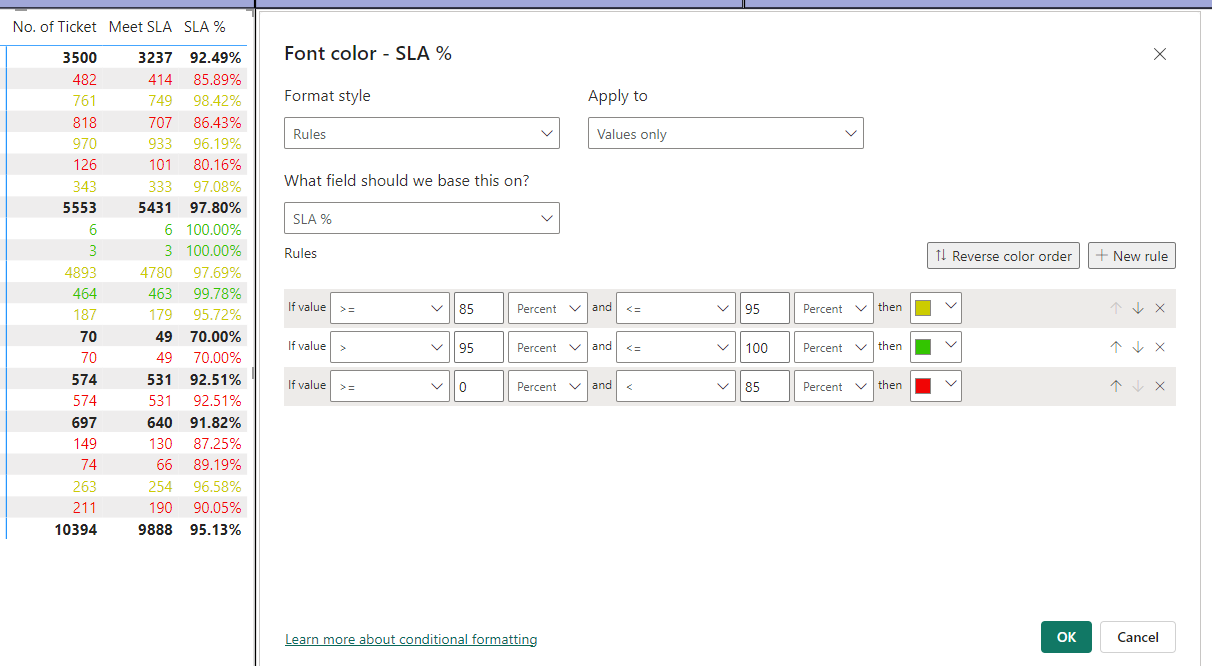Select the total 95.13% cell
Screen dimensions: 1212x666
click(215, 529)
